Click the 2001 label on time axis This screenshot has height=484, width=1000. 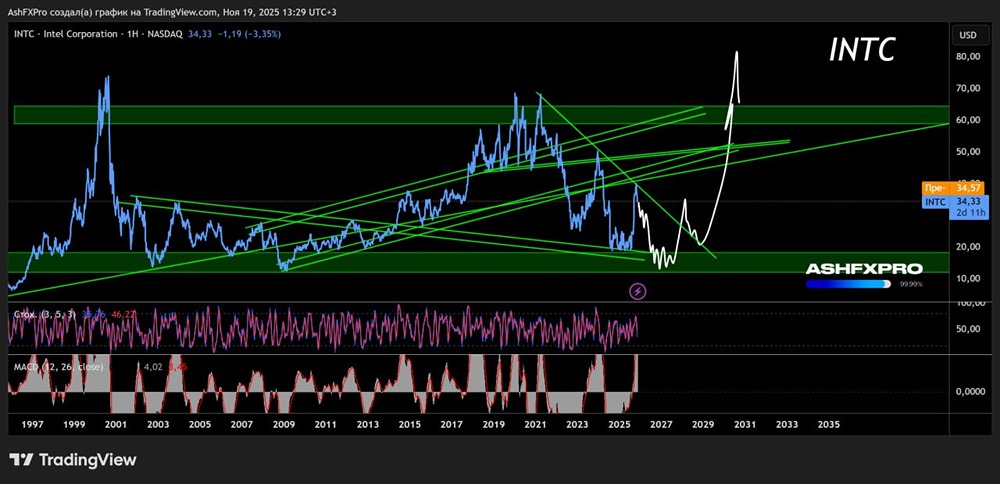pos(116,424)
